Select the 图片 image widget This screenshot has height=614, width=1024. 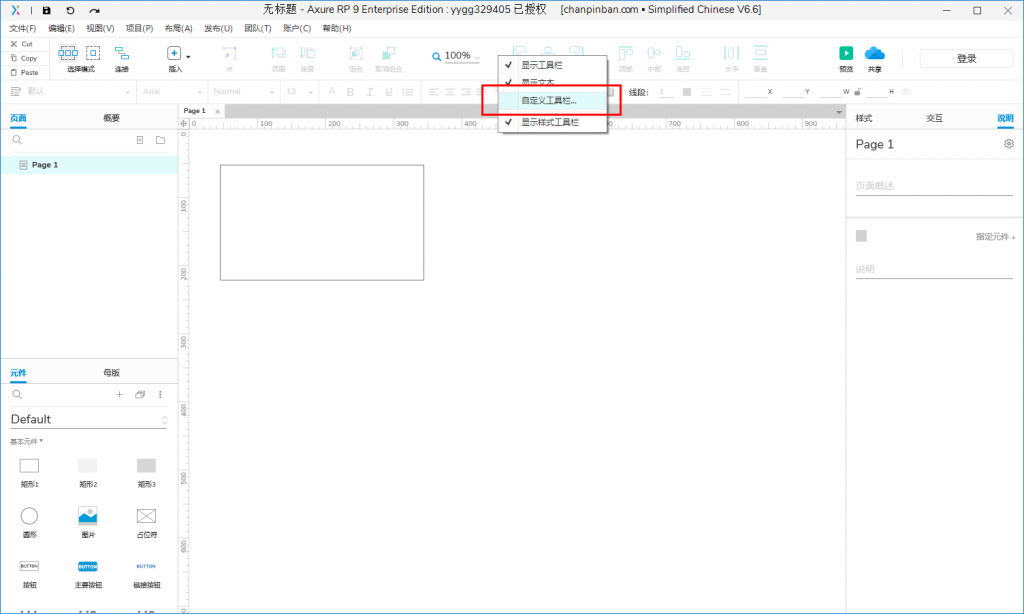[x=88, y=516]
